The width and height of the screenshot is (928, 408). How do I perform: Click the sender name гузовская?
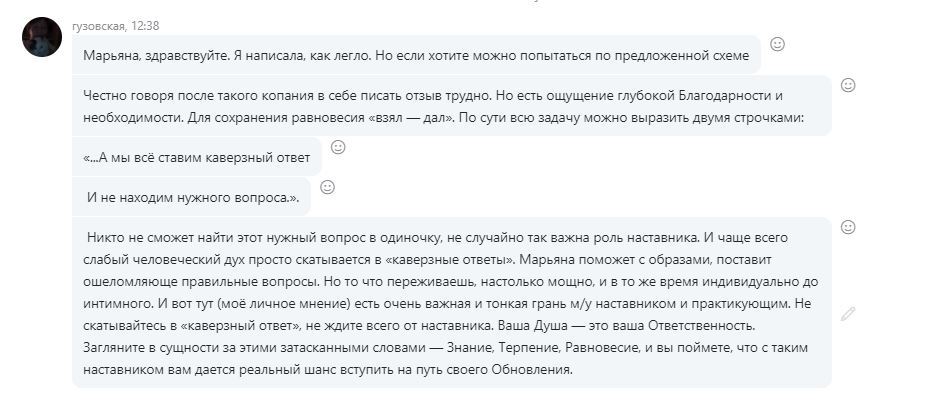coord(98,26)
